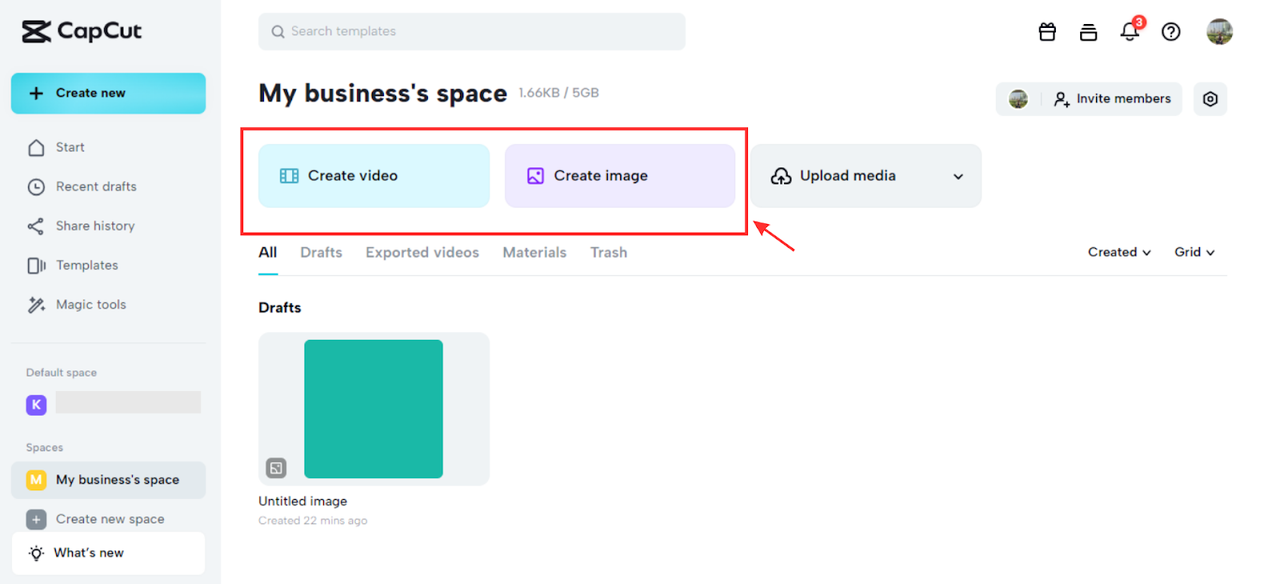Click the Untitled image title
Image resolution: width=1273 pixels, height=584 pixels.
tap(303, 501)
